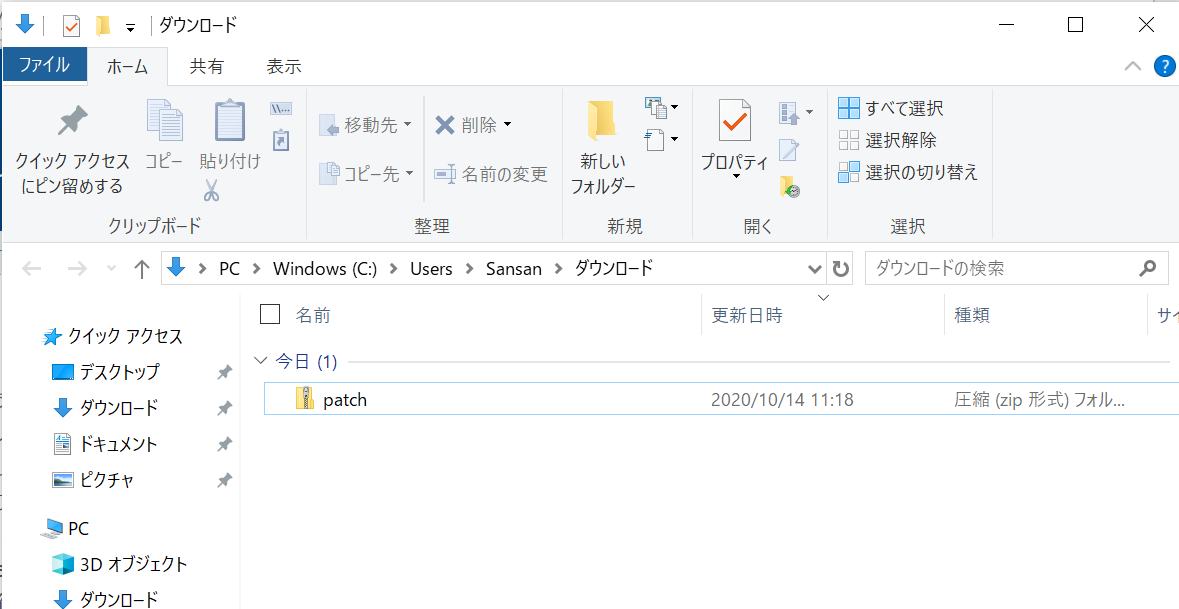Click the Copy (コピー) ribbon icon

pyautogui.click(x=165, y=120)
